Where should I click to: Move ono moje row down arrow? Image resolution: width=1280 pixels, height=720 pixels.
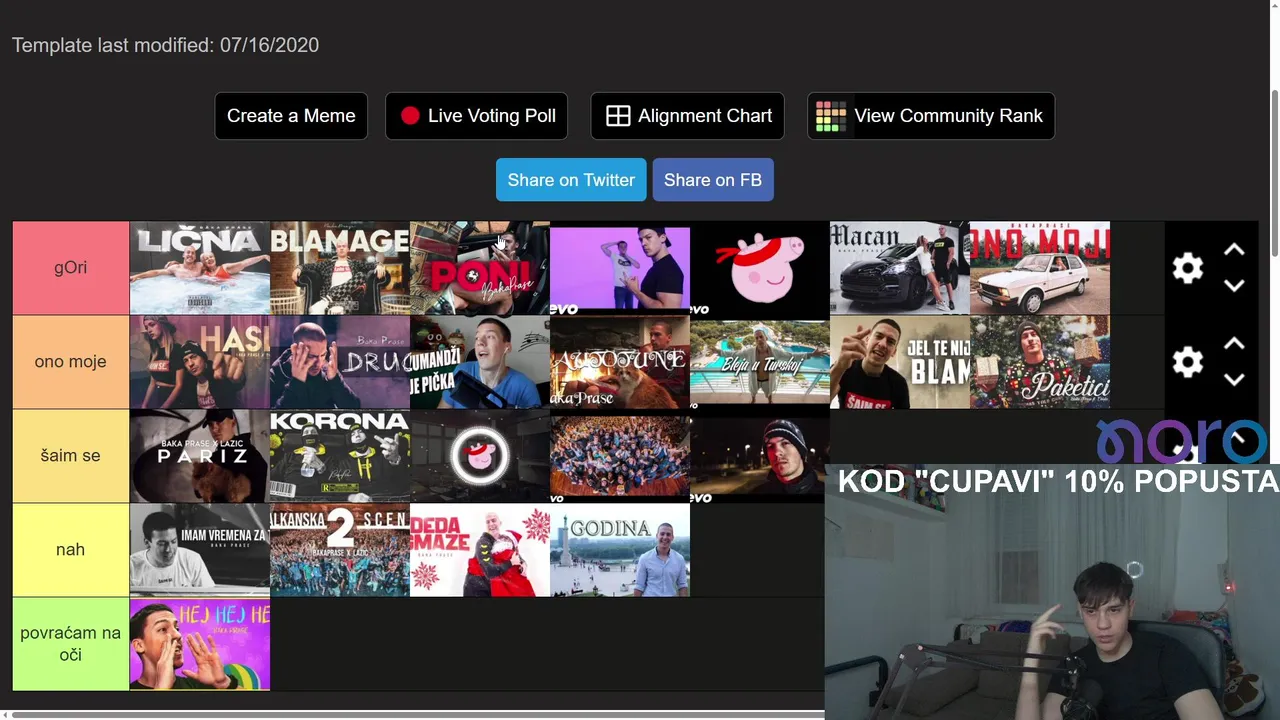(x=1234, y=380)
